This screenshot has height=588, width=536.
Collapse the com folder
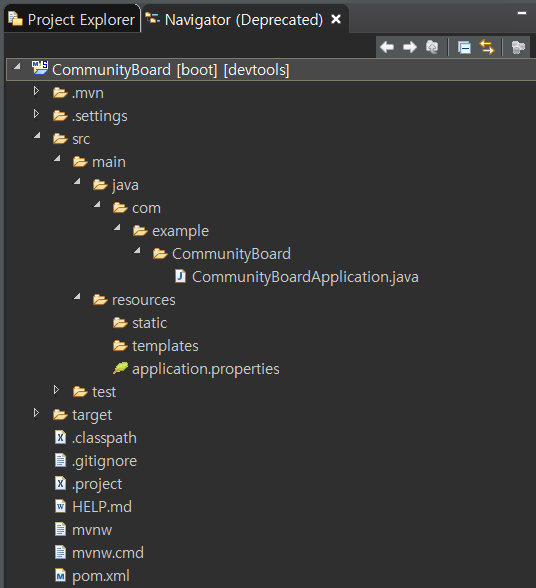pyautogui.click(x=97, y=204)
